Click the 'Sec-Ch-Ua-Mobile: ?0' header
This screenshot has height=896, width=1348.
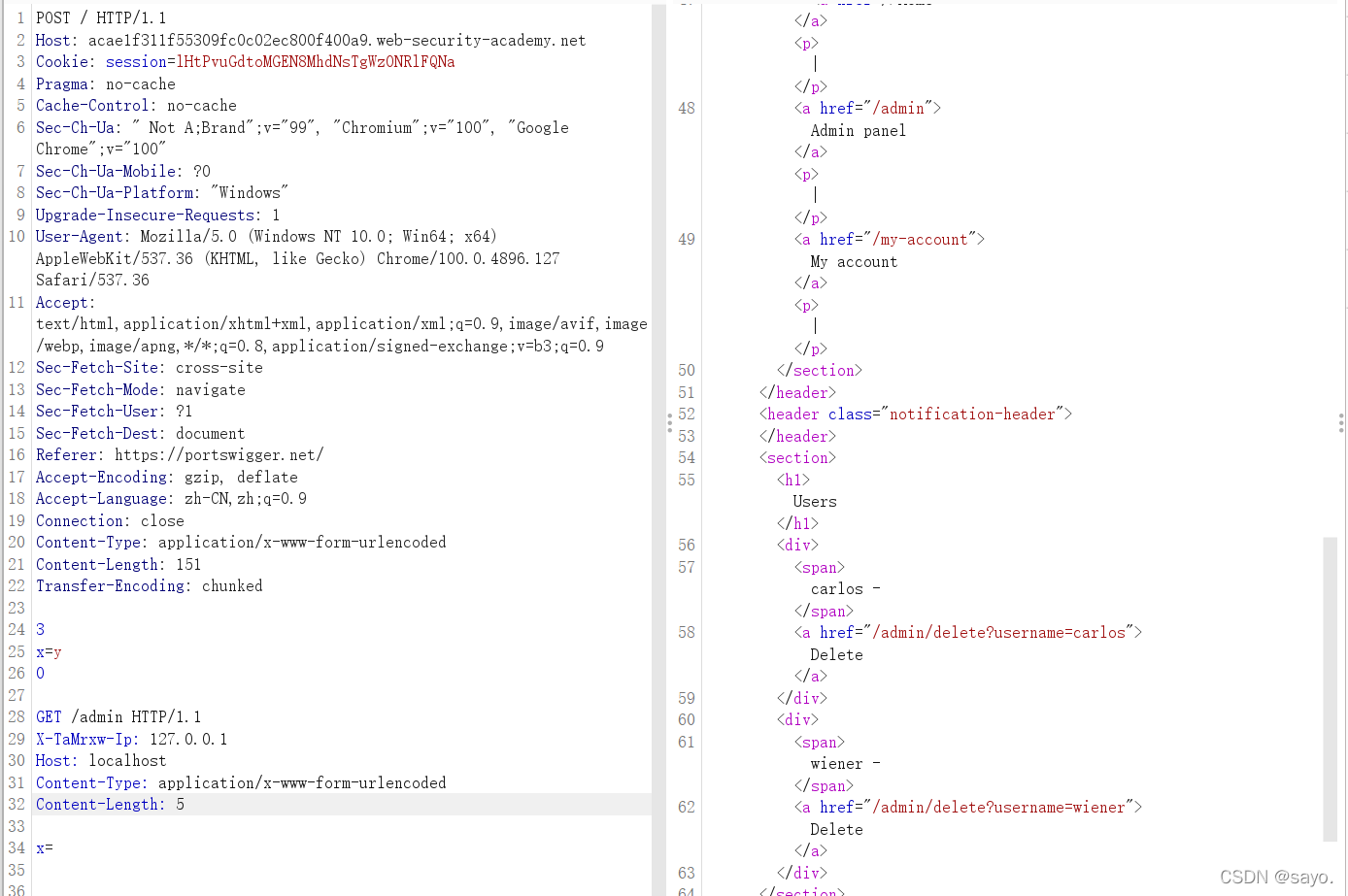(x=123, y=171)
